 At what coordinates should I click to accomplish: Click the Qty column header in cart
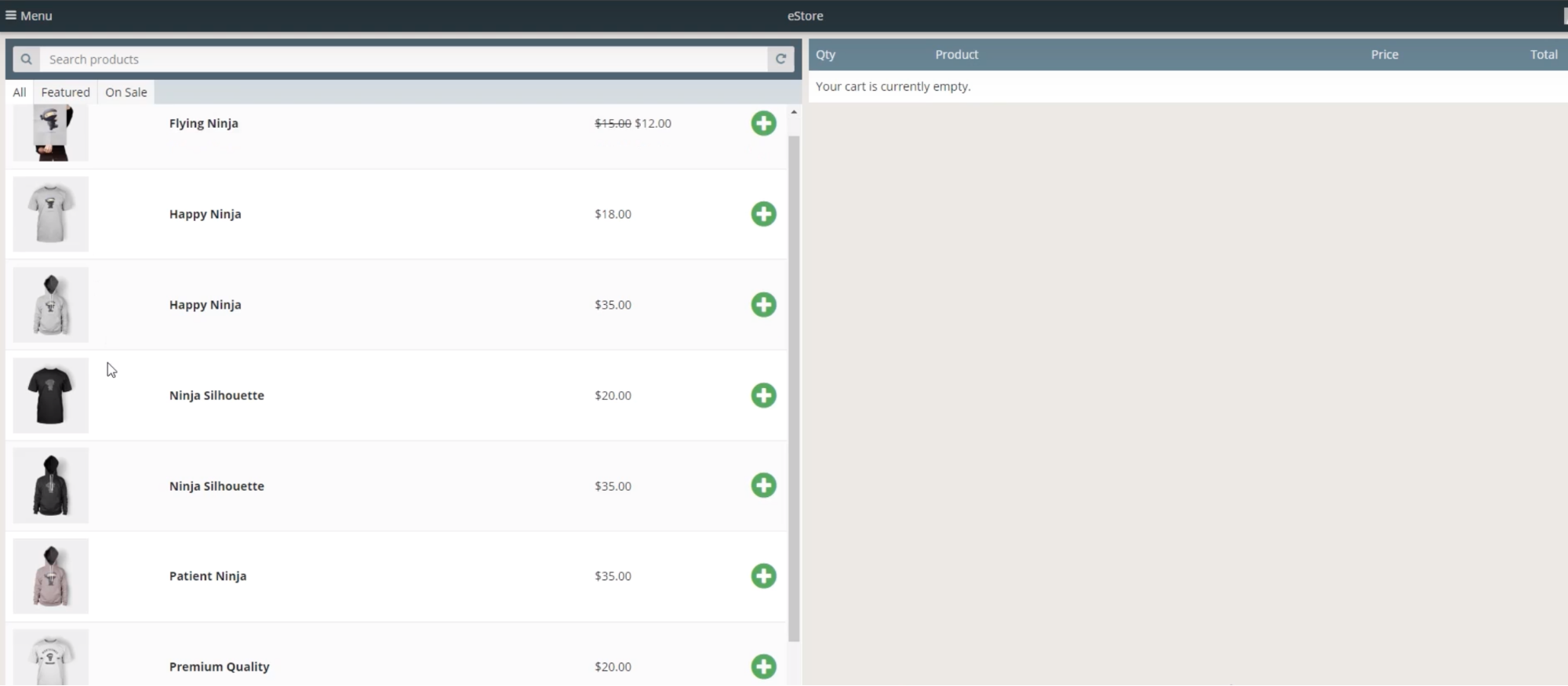[x=826, y=55]
